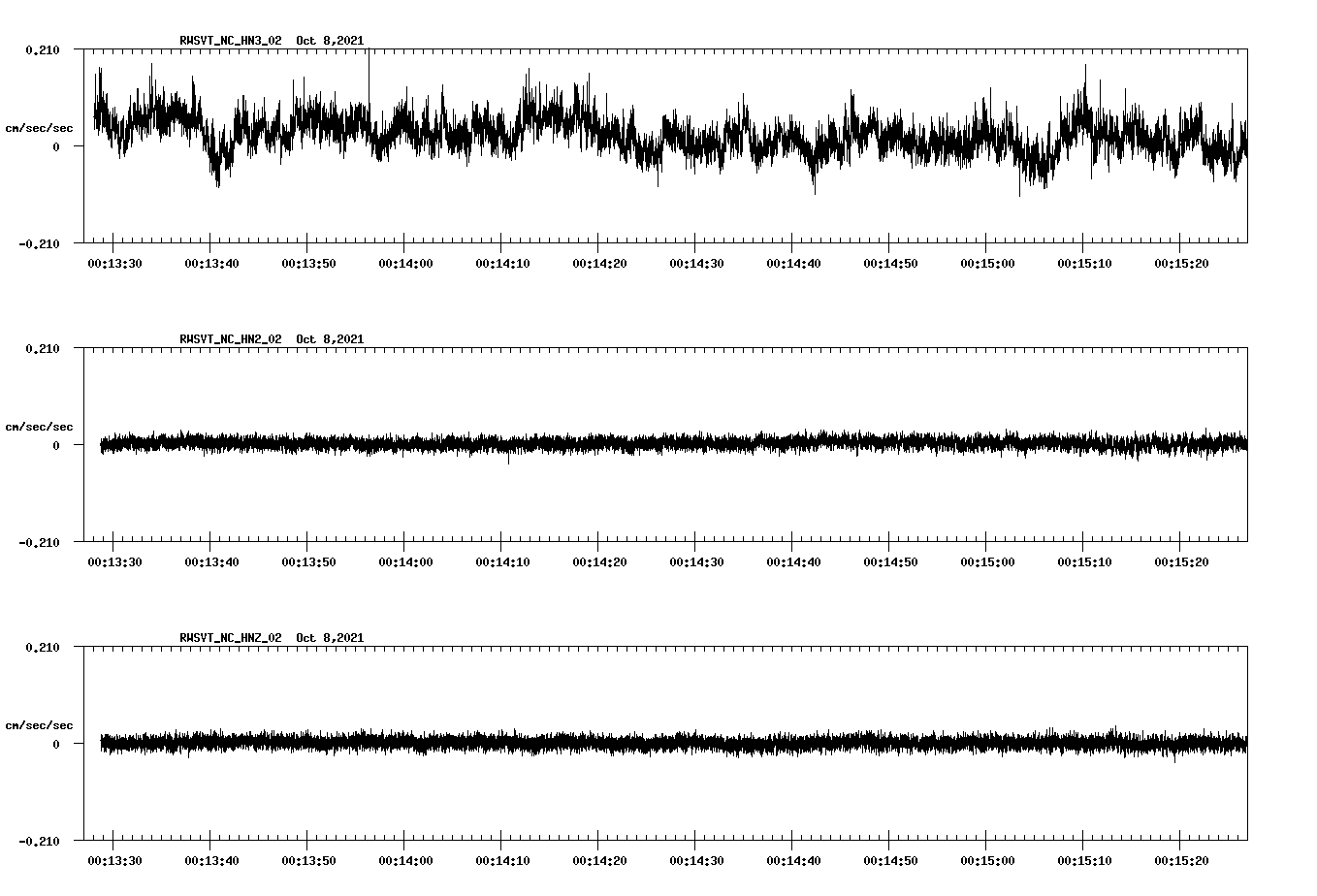Click the 00:14:30 time label on HN2 axis
The width and height of the screenshot is (1317, 896).
point(697,562)
